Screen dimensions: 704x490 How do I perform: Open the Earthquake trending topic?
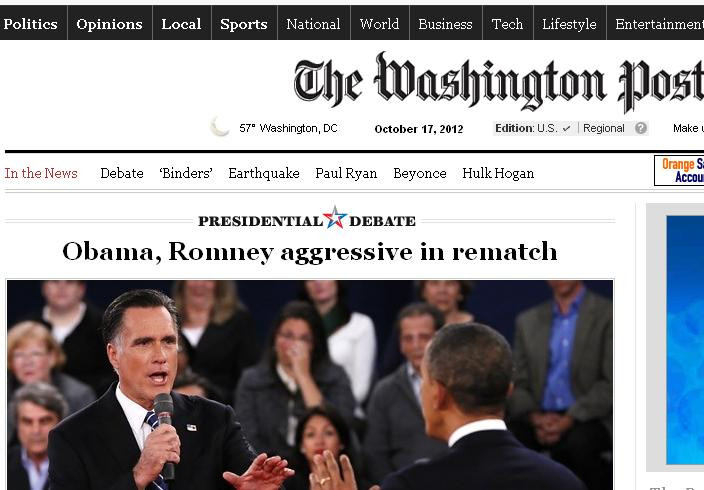click(264, 173)
